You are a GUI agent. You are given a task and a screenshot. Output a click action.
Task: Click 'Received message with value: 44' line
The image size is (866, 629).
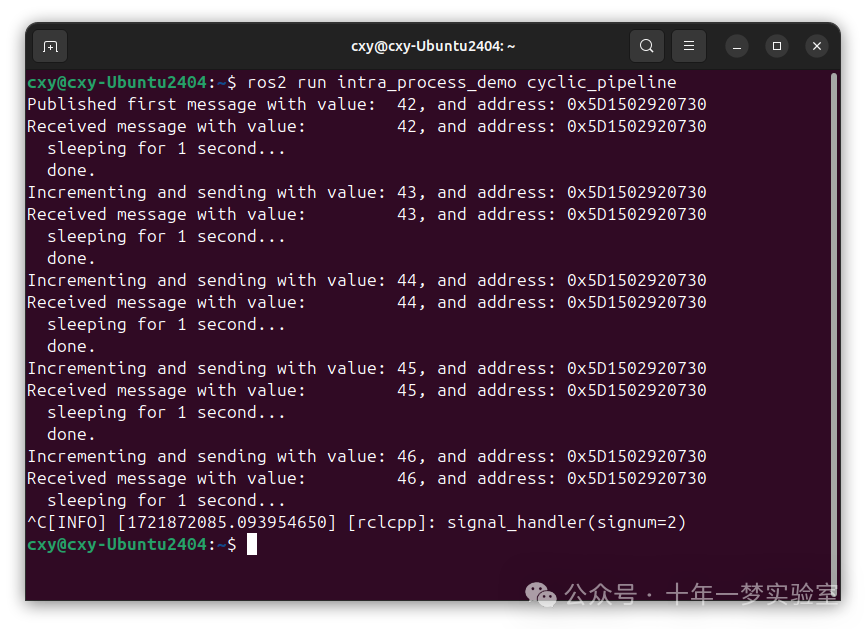coord(367,303)
